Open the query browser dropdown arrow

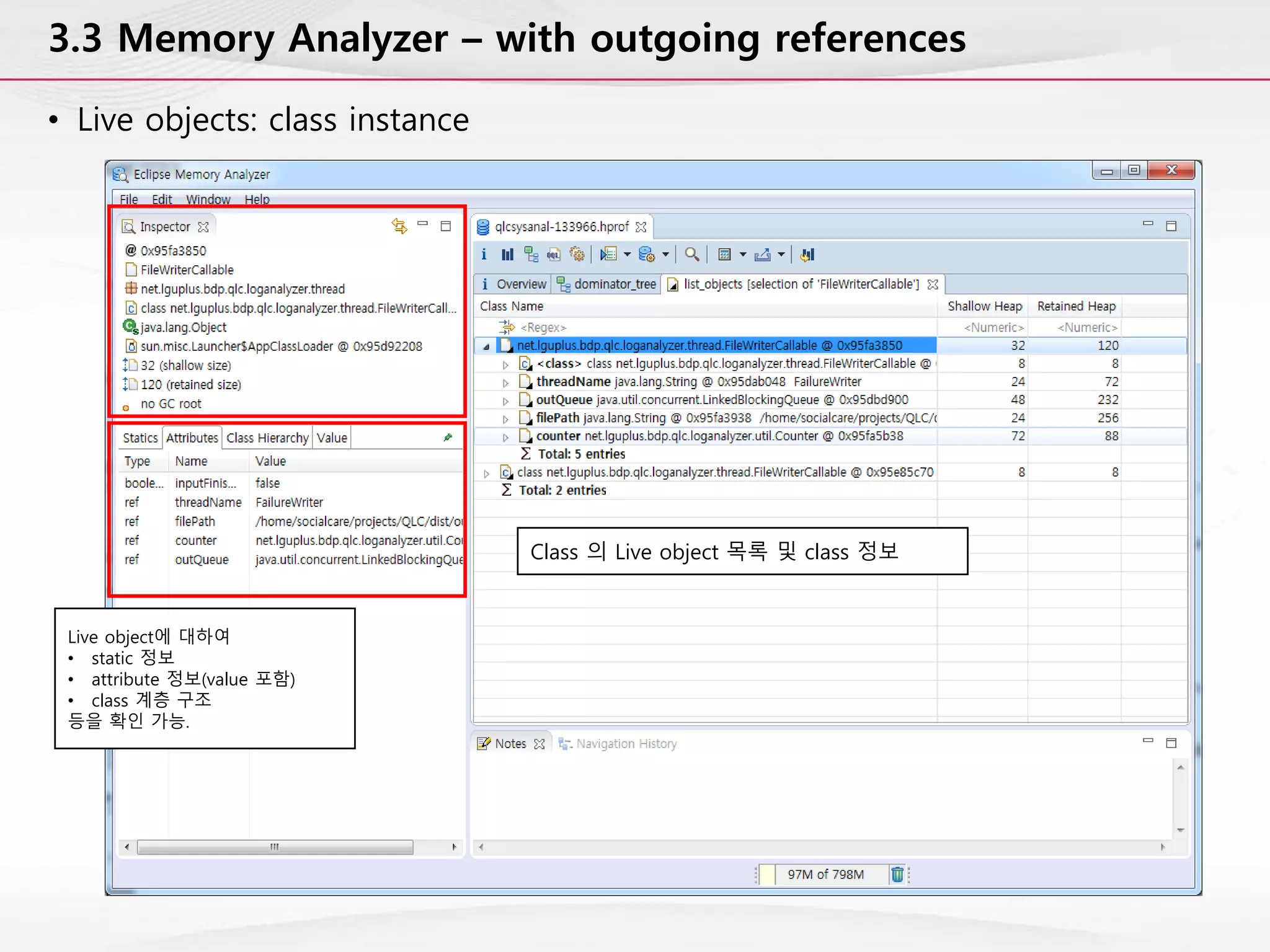coord(665,255)
